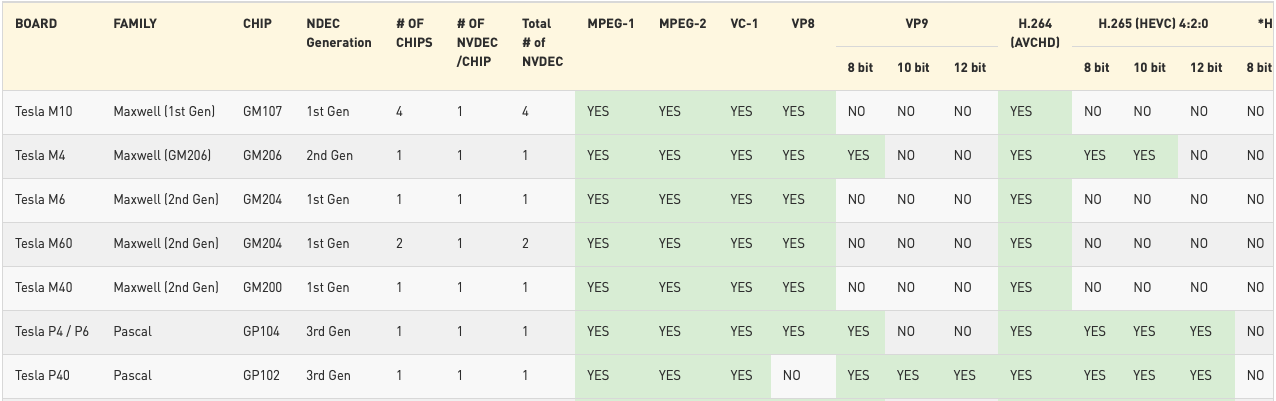The height and width of the screenshot is (401, 1276).
Task: Click the MPEG-2 column header
Action: (x=682, y=23)
